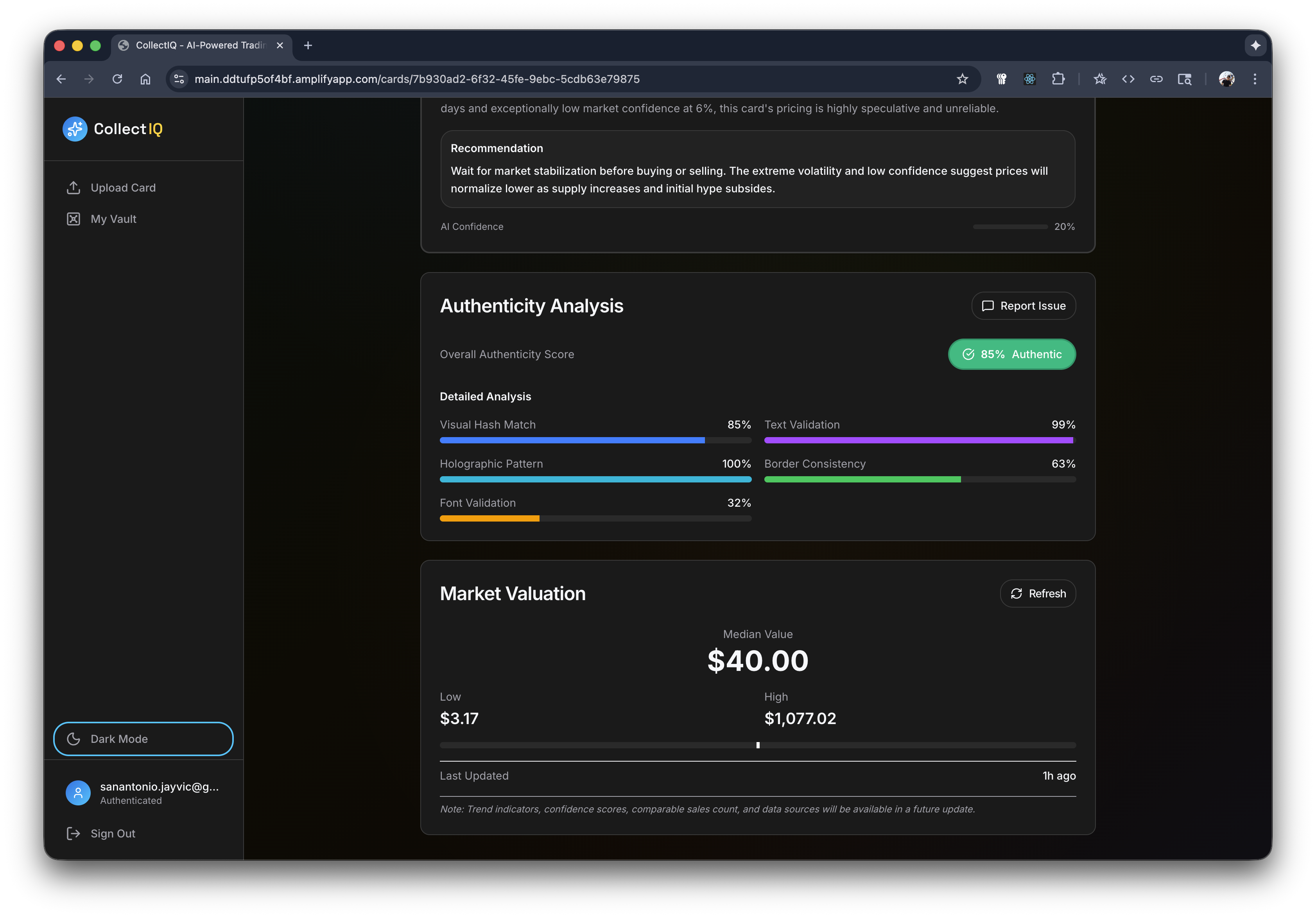Open My Vault in the sidebar

click(113, 219)
